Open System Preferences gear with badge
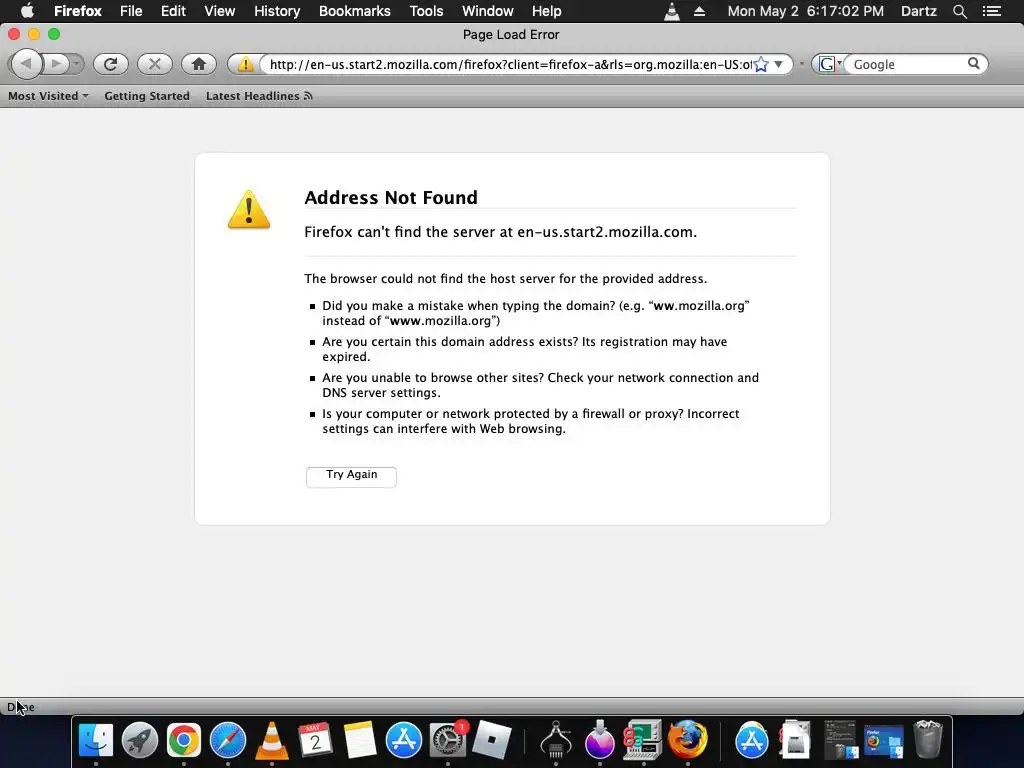Image resolution: width=1024 pixels, height=768 pixels. click(448, 741)
